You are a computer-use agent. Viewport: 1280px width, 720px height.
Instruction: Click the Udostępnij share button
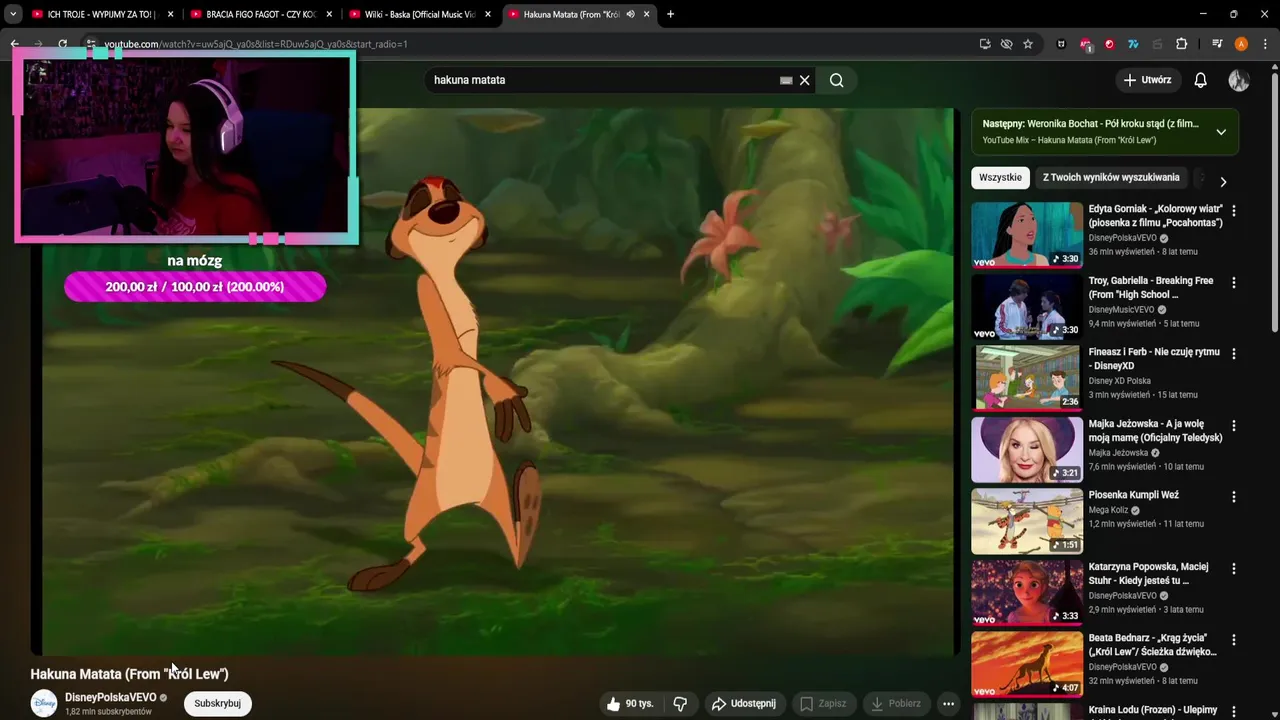[745, 703]
